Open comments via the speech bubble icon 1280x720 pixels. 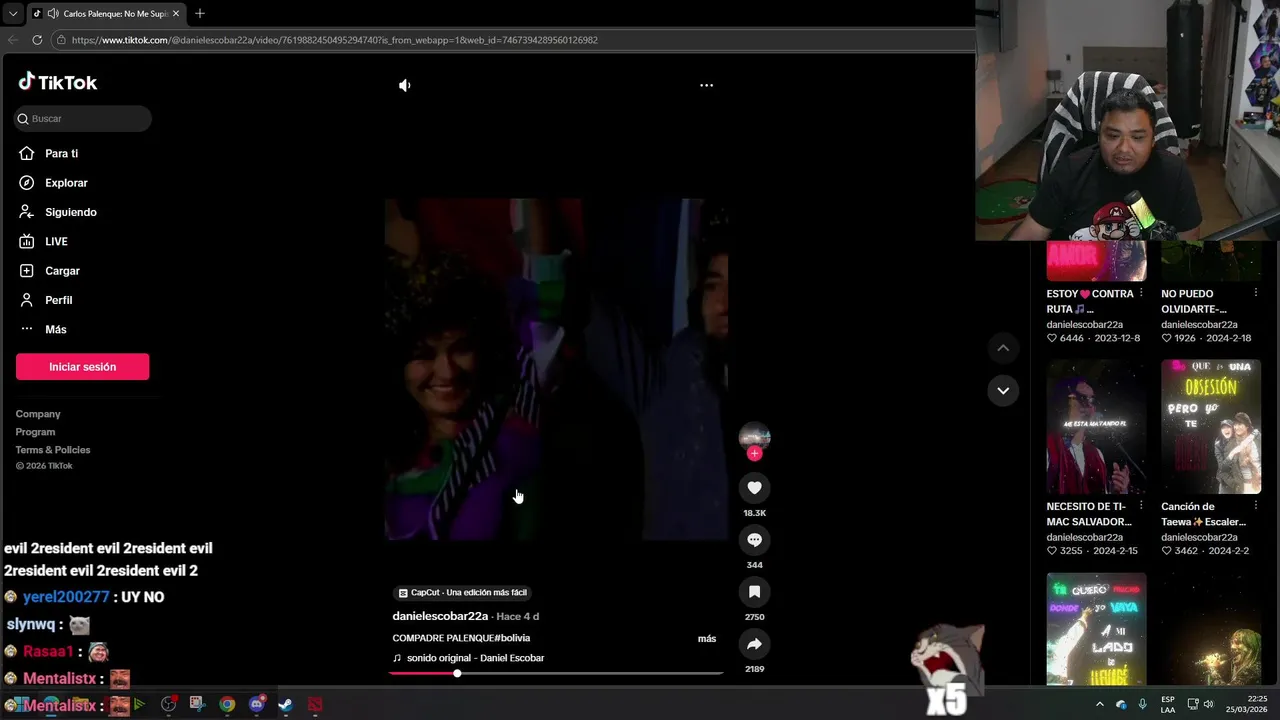click(x=754, y=540)
